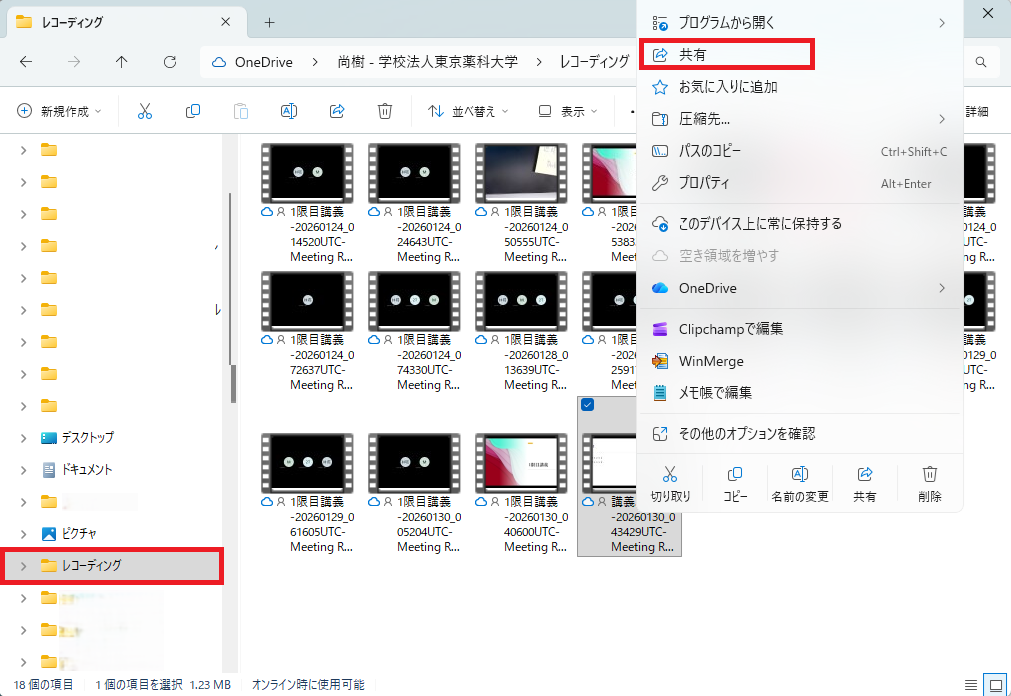Switch to details list view in status bar
This screenshot has height=696, width=1011.
[970, 685]
